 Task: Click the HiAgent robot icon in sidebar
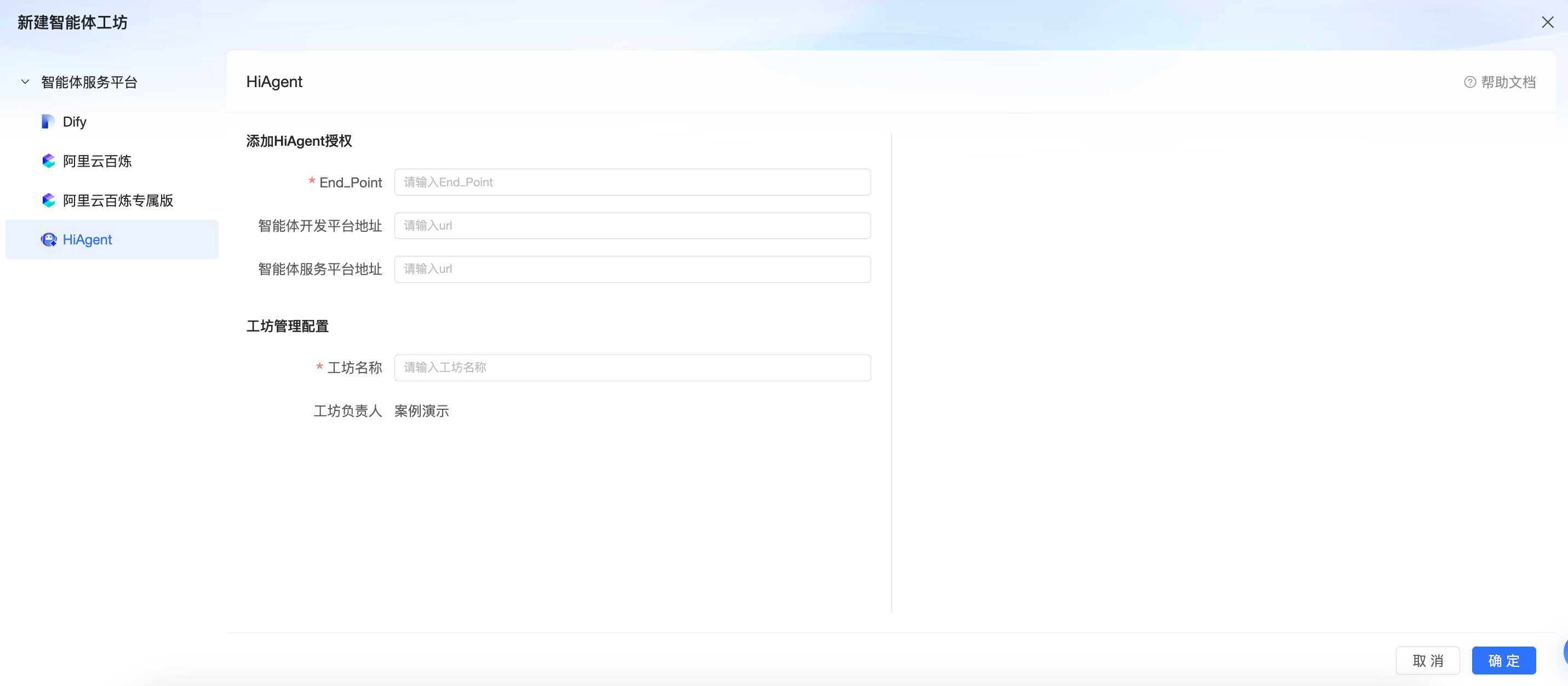(48, 240)
